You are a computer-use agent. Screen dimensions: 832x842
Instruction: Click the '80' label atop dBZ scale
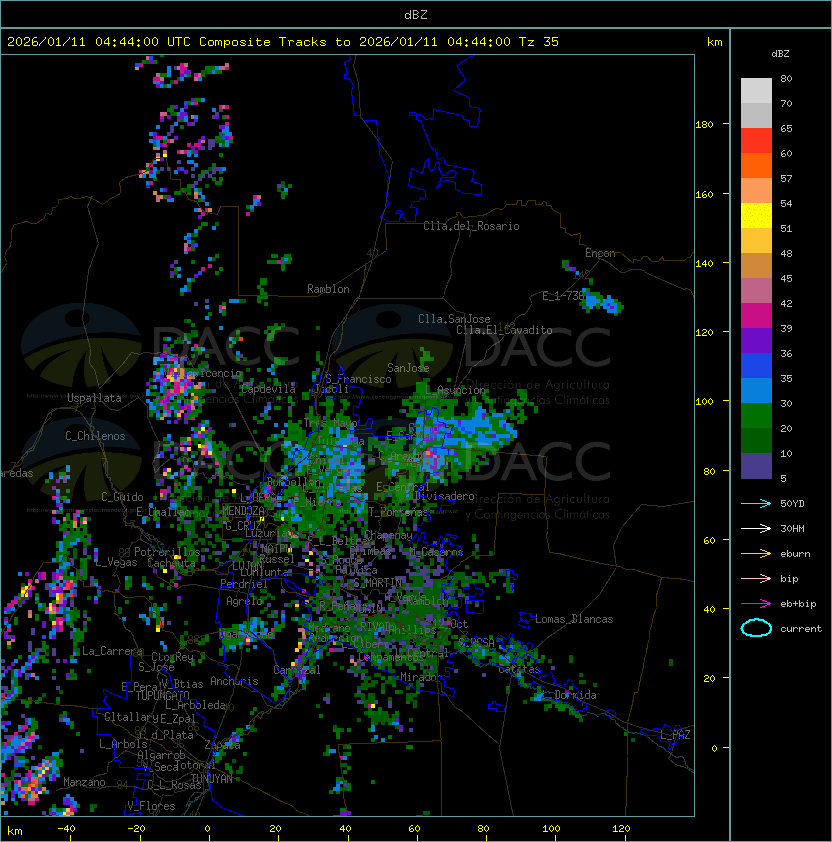click(786, 78)
